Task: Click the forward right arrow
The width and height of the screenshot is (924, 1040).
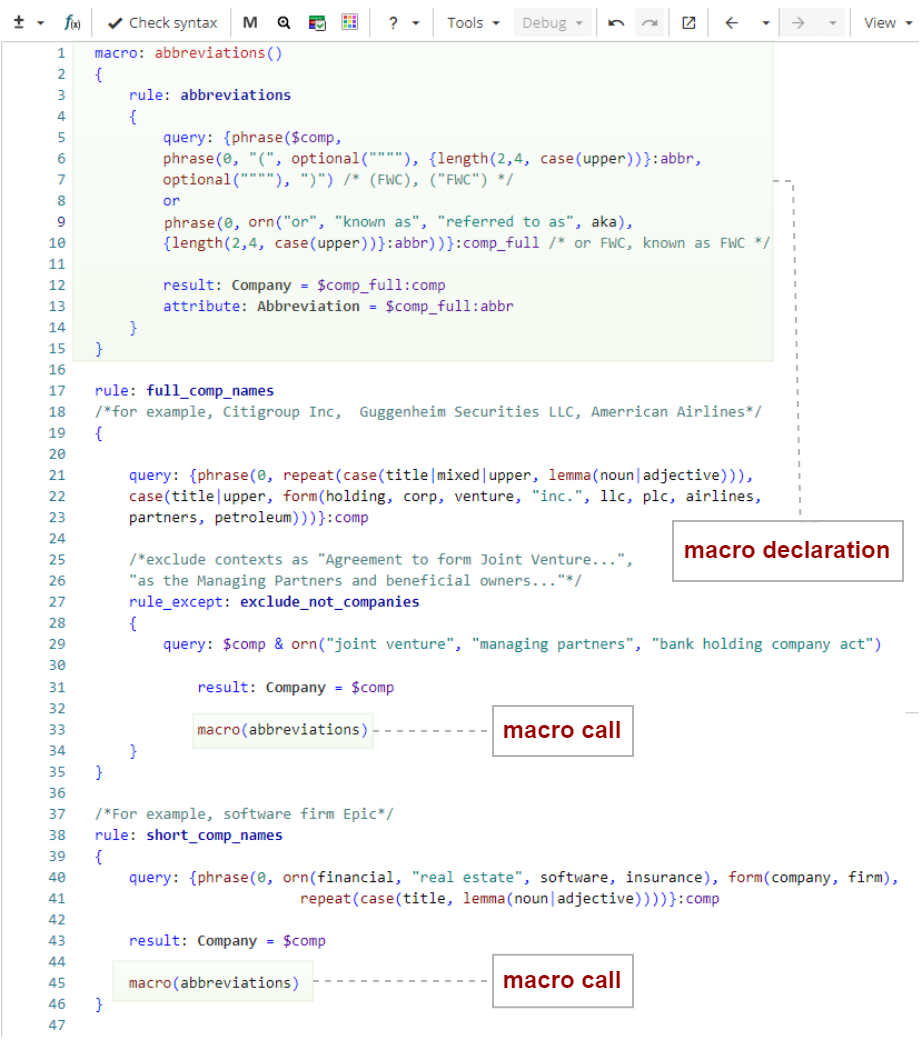Action: pos(798,22)
